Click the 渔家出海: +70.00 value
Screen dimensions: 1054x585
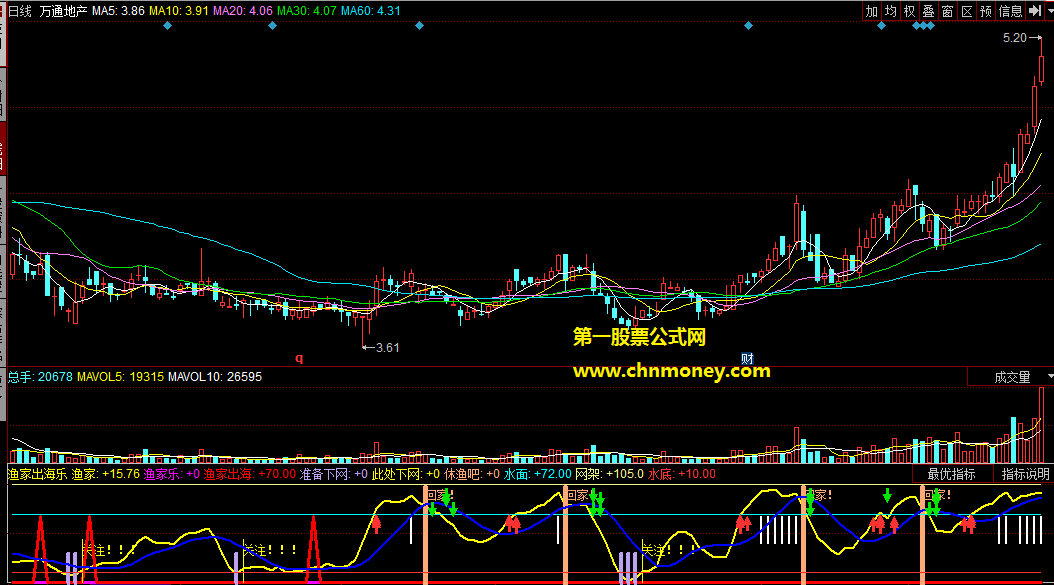pyautogui.click(x=250, y=474)
